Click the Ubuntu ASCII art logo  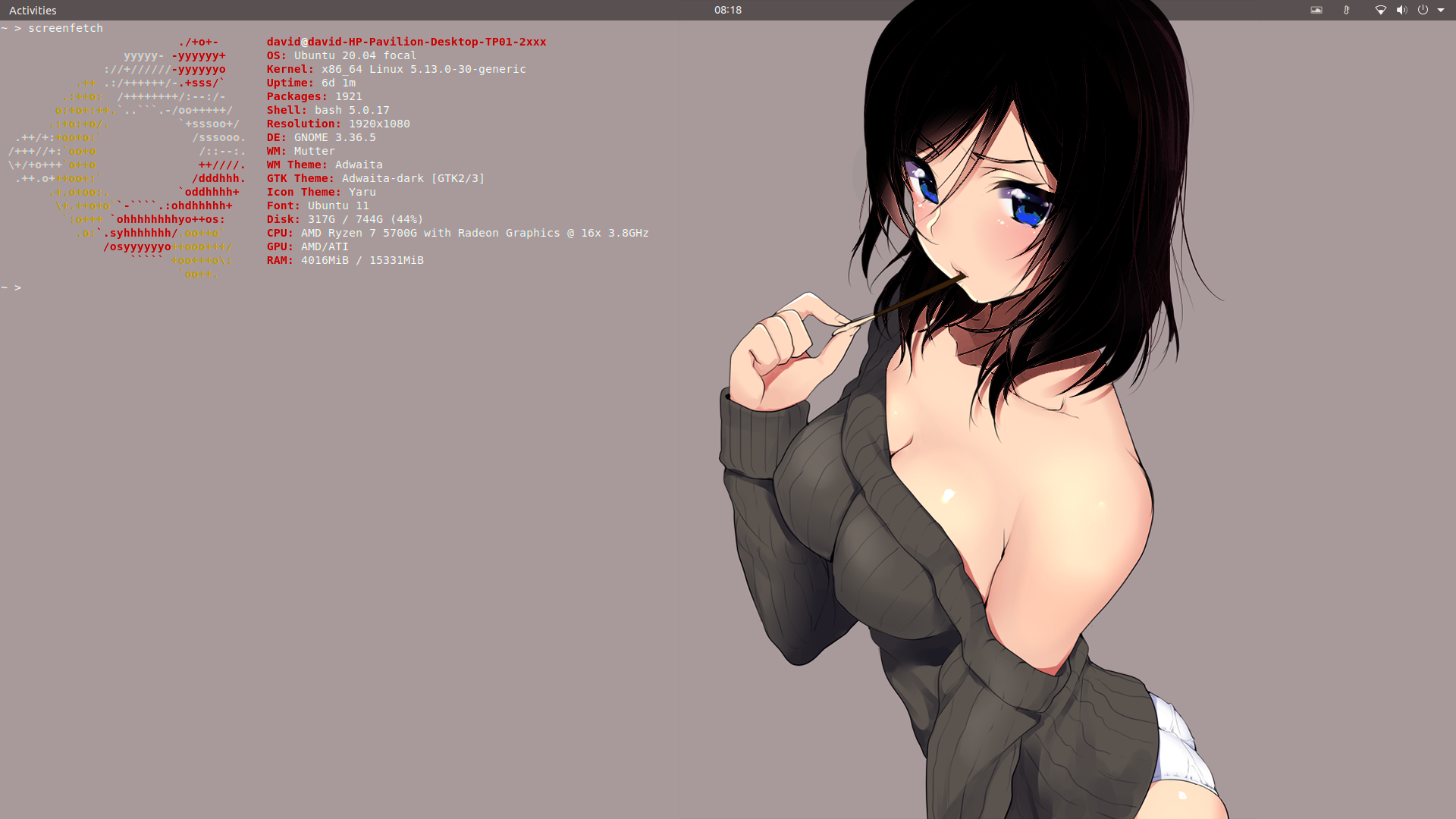tap(127, 158)
